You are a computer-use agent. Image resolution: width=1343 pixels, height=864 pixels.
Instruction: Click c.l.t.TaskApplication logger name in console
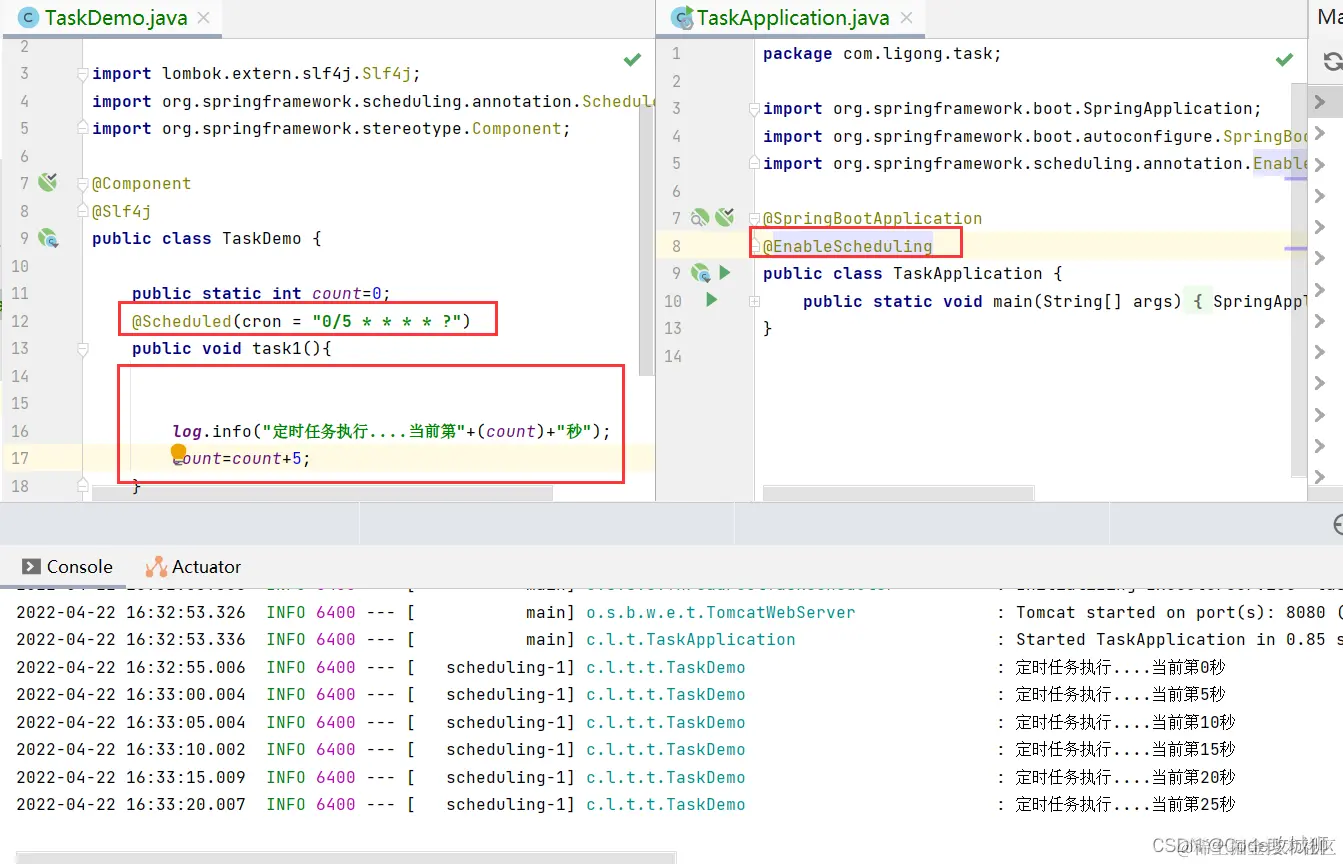[x=691, y=639]
